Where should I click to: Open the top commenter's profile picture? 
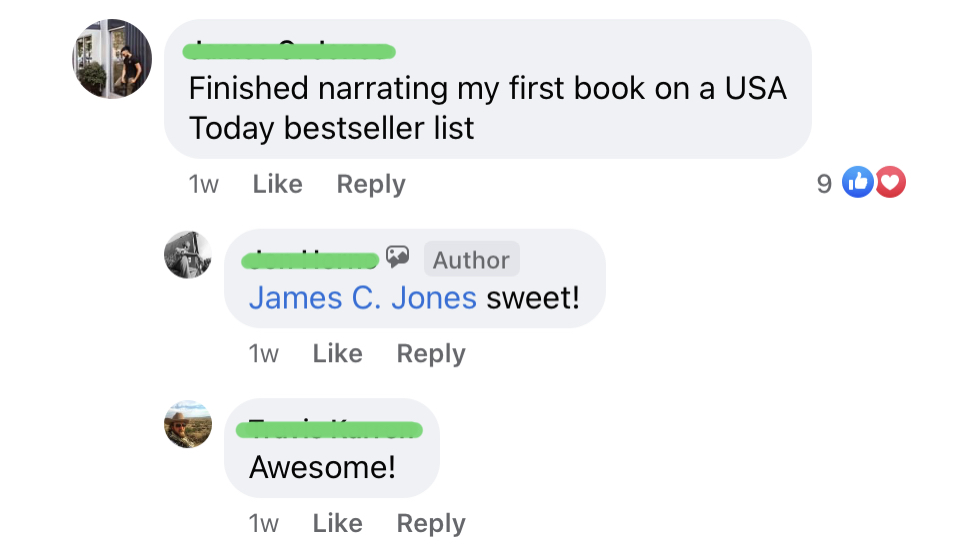[x=113, y=59]
